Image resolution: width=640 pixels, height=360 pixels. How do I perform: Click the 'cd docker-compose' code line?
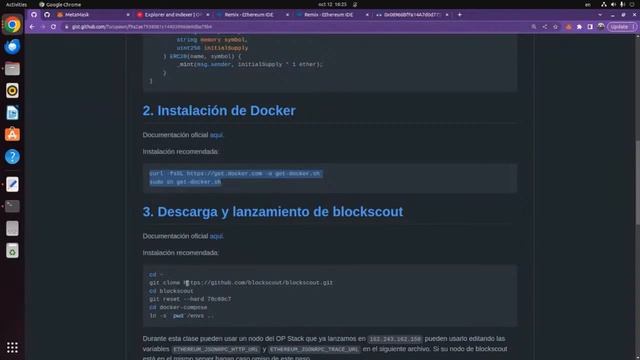click(x=178, y=307)
